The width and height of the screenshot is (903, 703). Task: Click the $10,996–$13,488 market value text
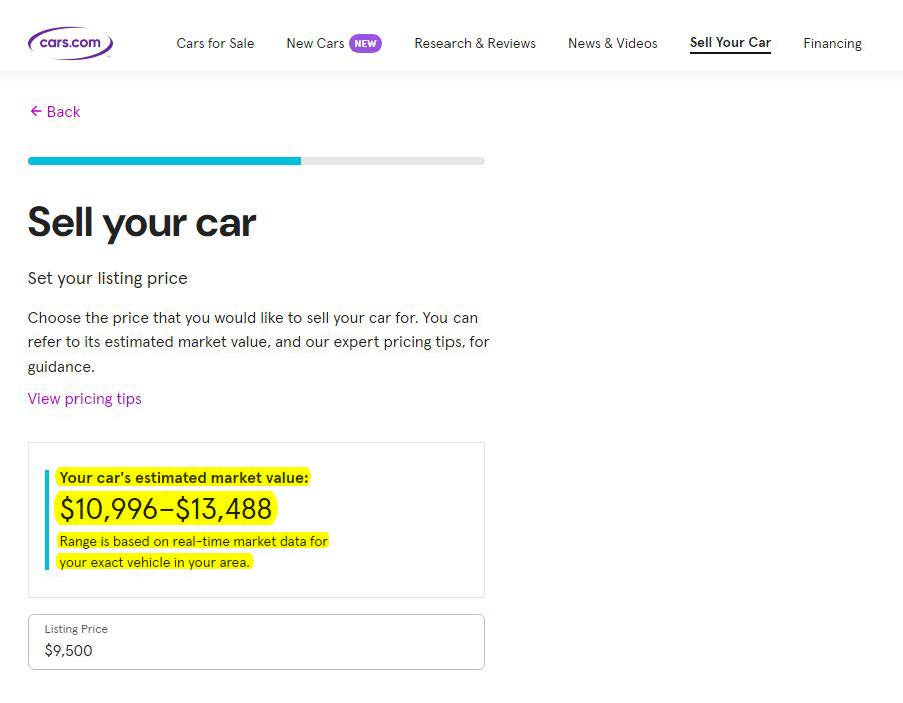(166, 509)
